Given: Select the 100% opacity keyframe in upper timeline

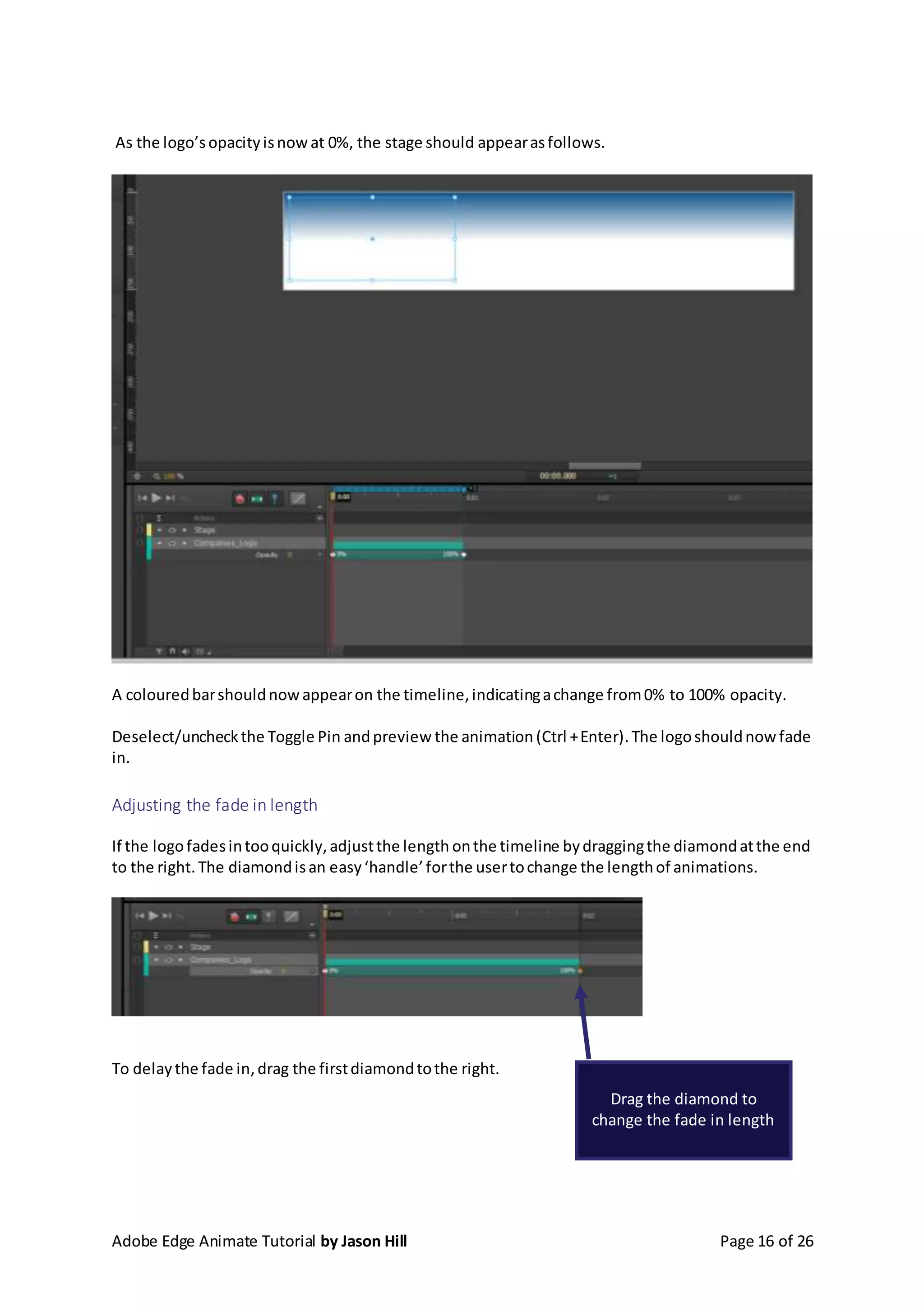Looking at the screenshot, I should tap(464, 555).
